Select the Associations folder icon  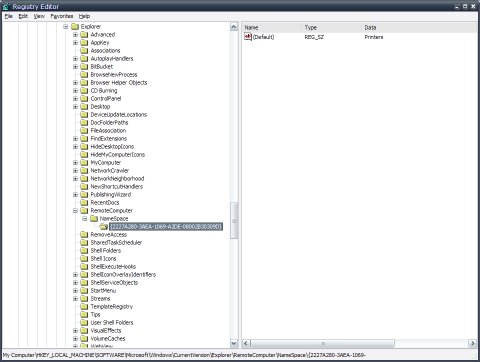pyautogui.click(x=84, y=51)
